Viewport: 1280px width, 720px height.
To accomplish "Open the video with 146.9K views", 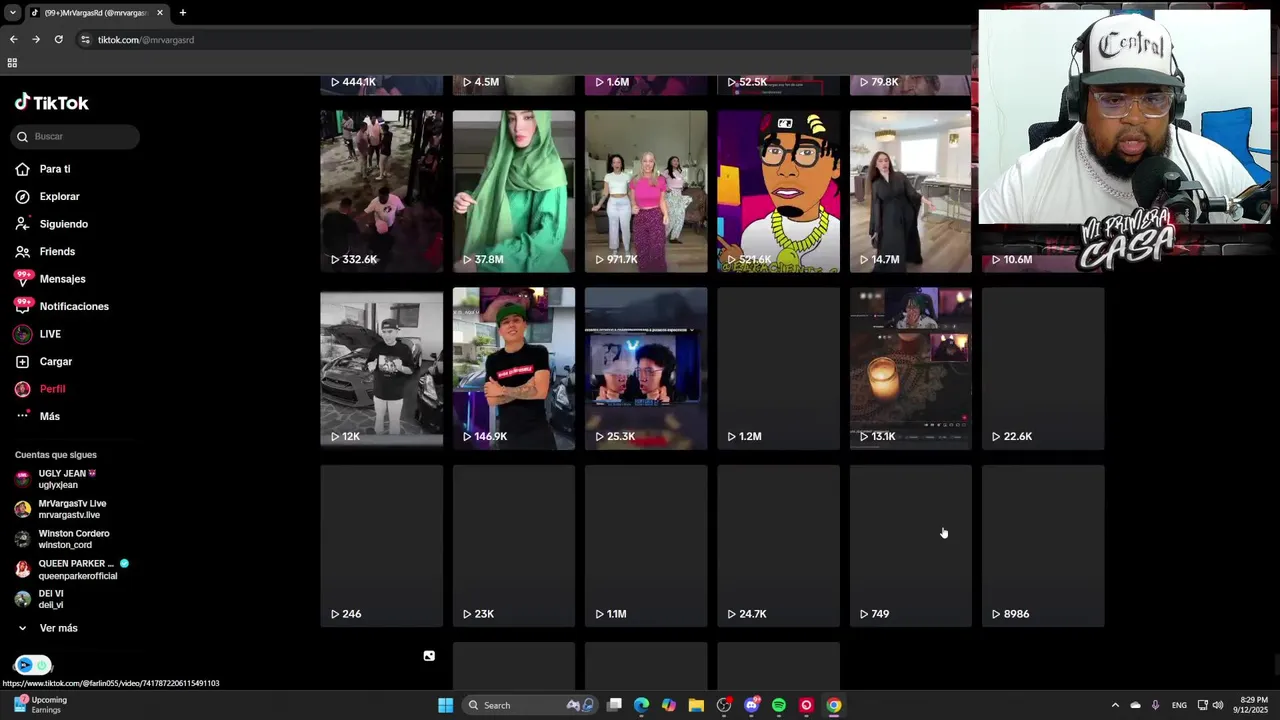I will [x=514, y=369].
